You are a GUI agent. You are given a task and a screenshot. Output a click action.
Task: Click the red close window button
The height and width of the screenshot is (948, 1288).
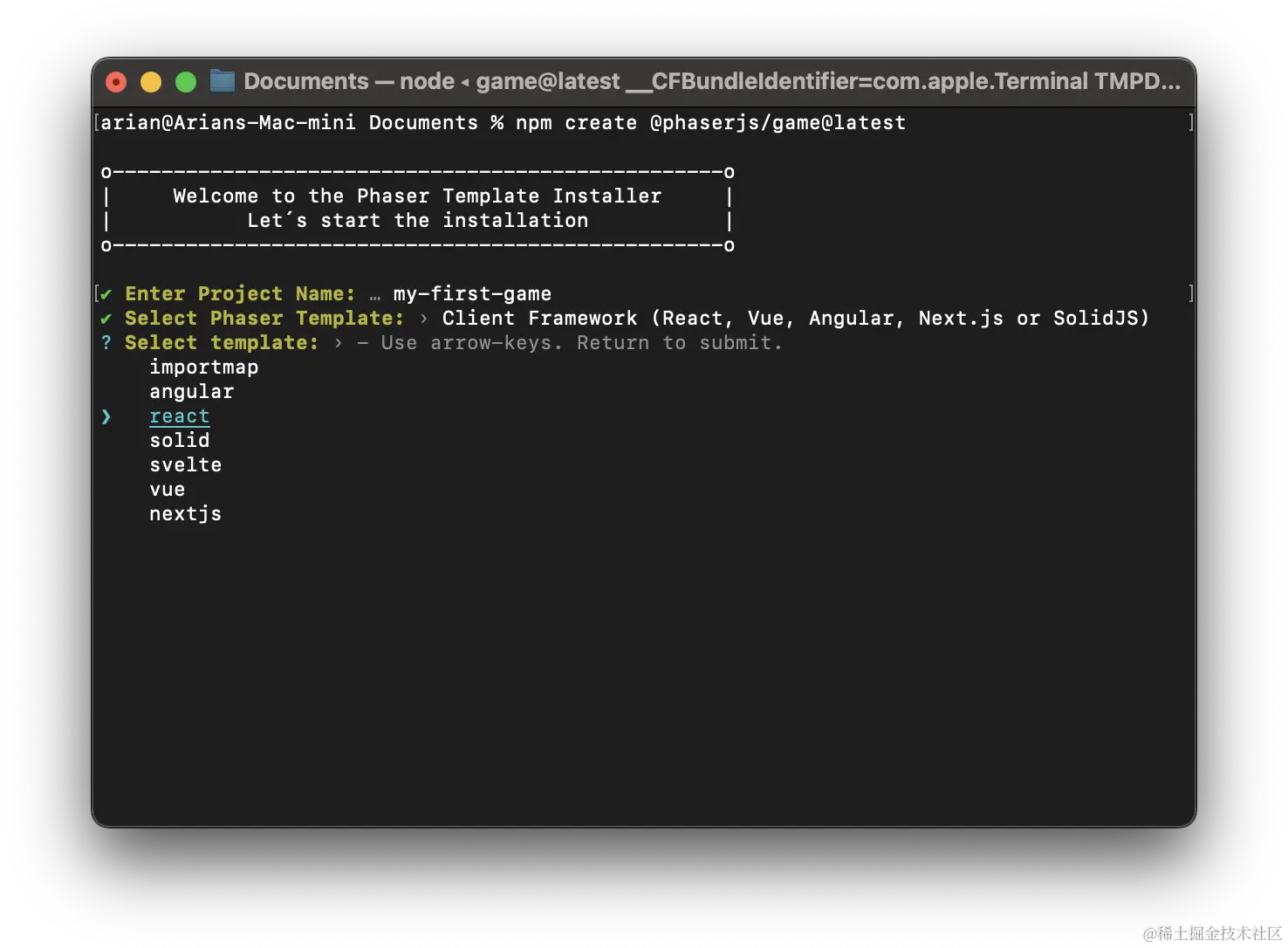click(116, 82)
